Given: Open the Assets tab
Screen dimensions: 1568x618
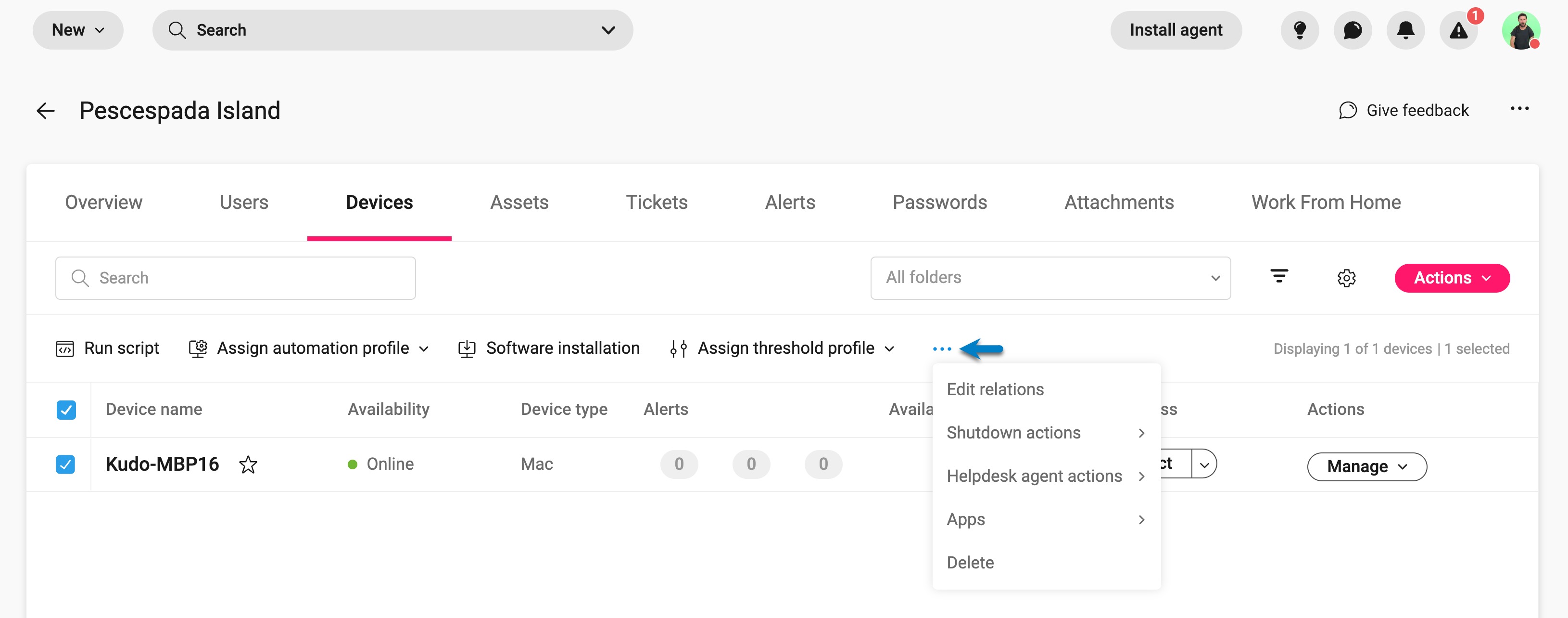Looking at the screenshot, I should [519, 202].
